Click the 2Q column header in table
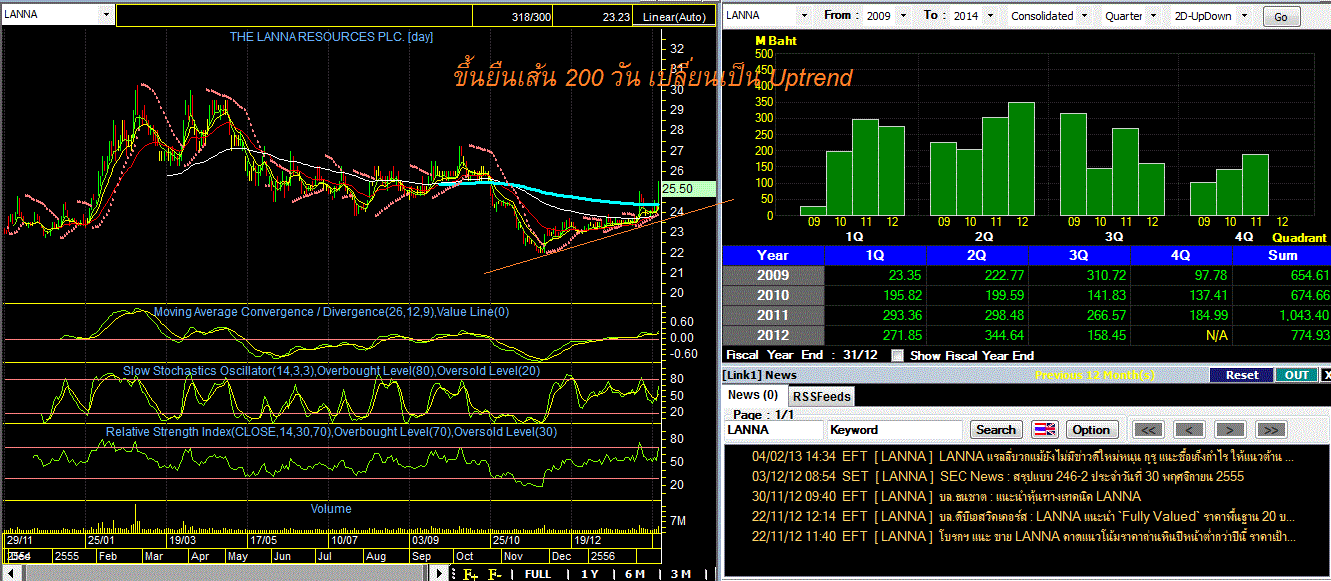Viewport: 1331px width, 581px height. click(x=977, y=255)
